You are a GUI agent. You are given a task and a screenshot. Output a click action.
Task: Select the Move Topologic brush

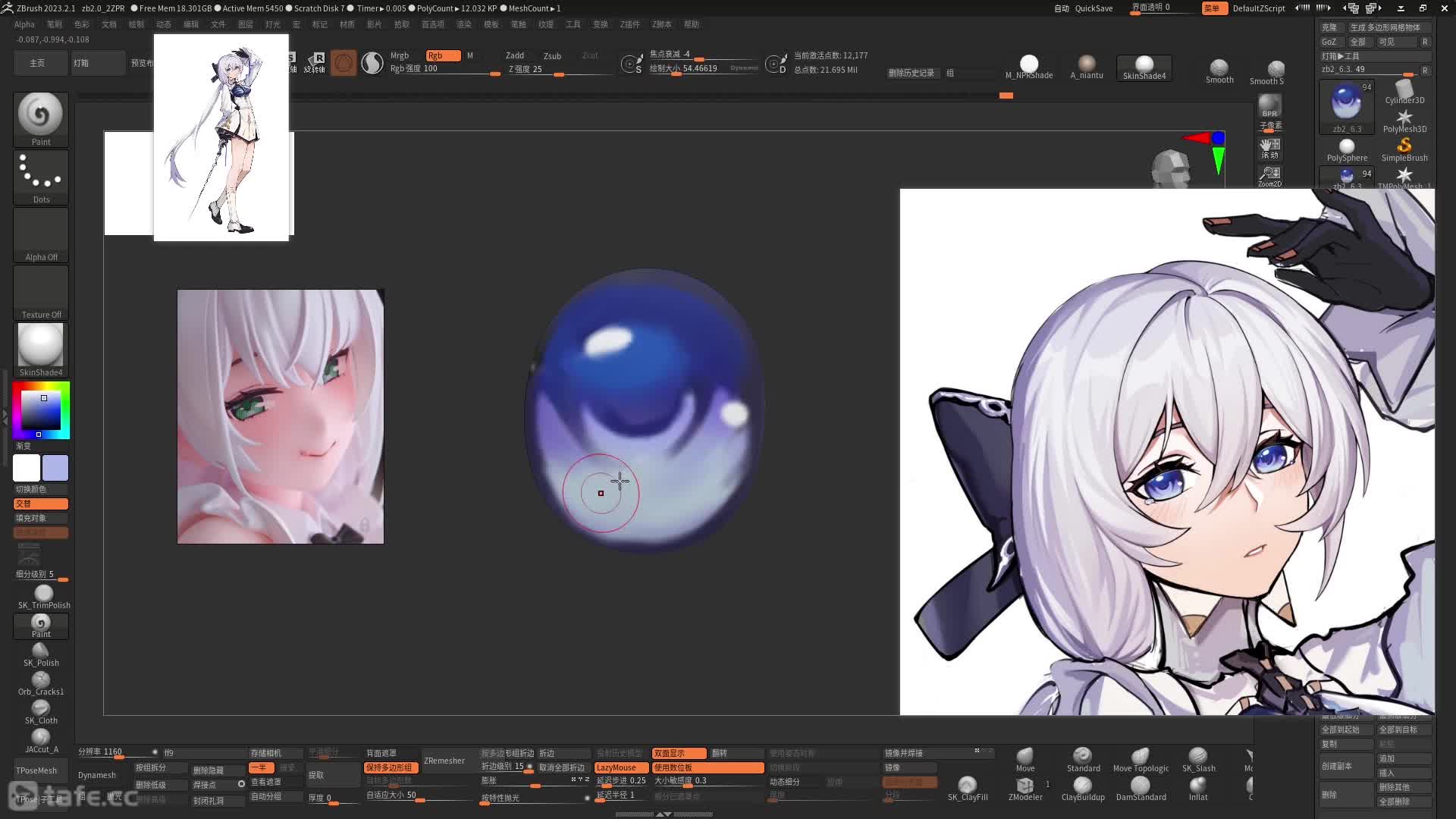[1141, 760]
